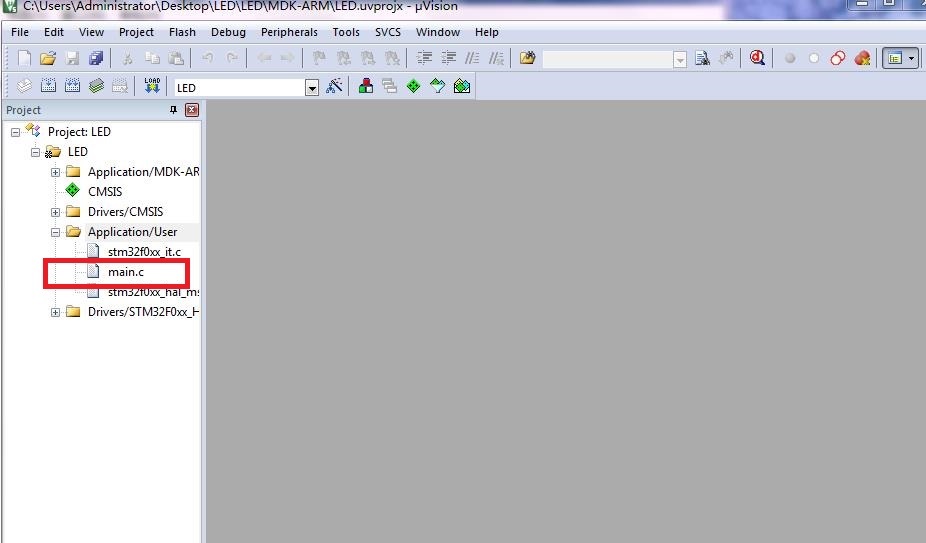
Task: Open the window layout button's dropdown arrow
Action: (911, 58)
